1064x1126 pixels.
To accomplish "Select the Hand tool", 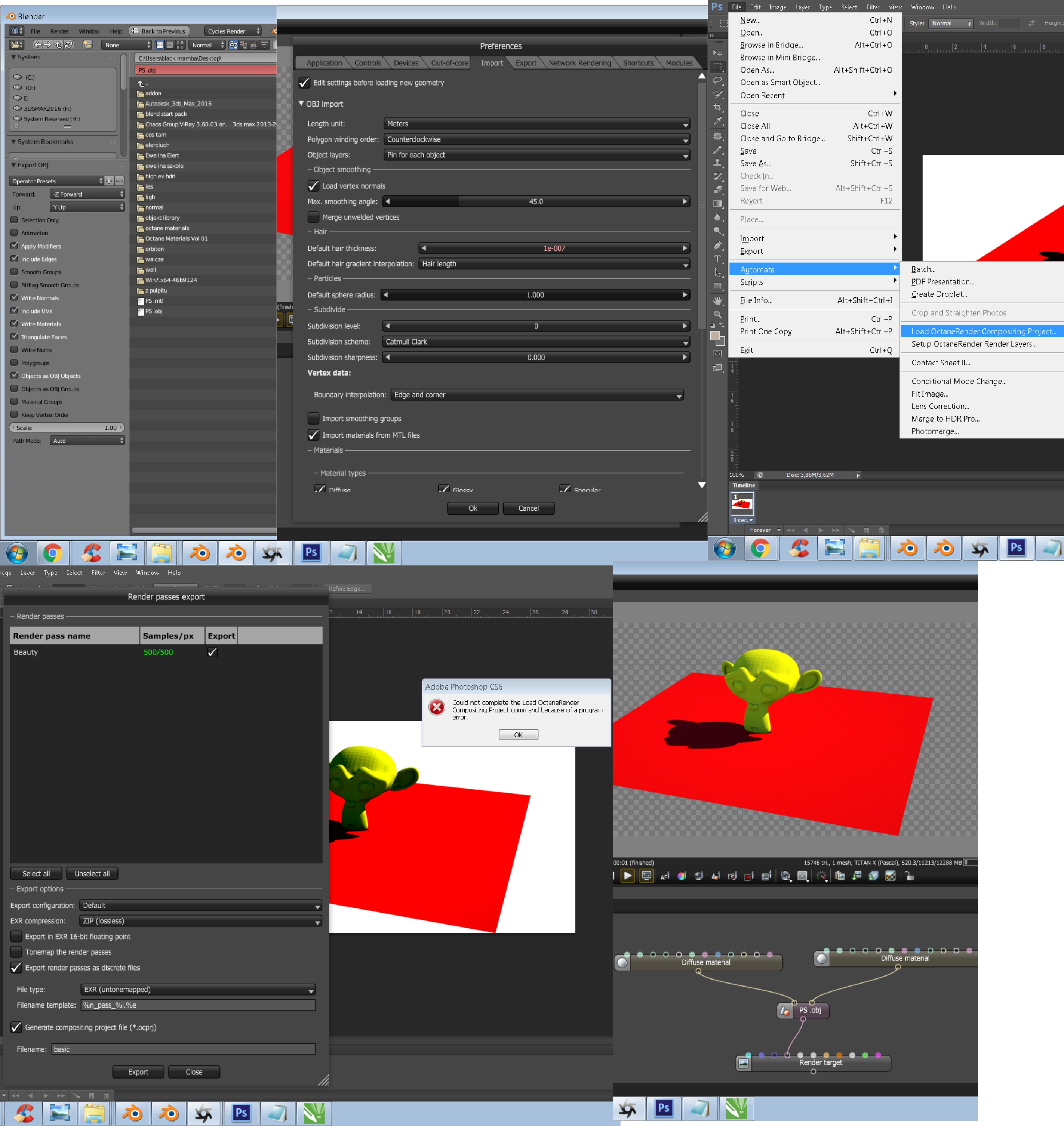I will tap(717, 301).
